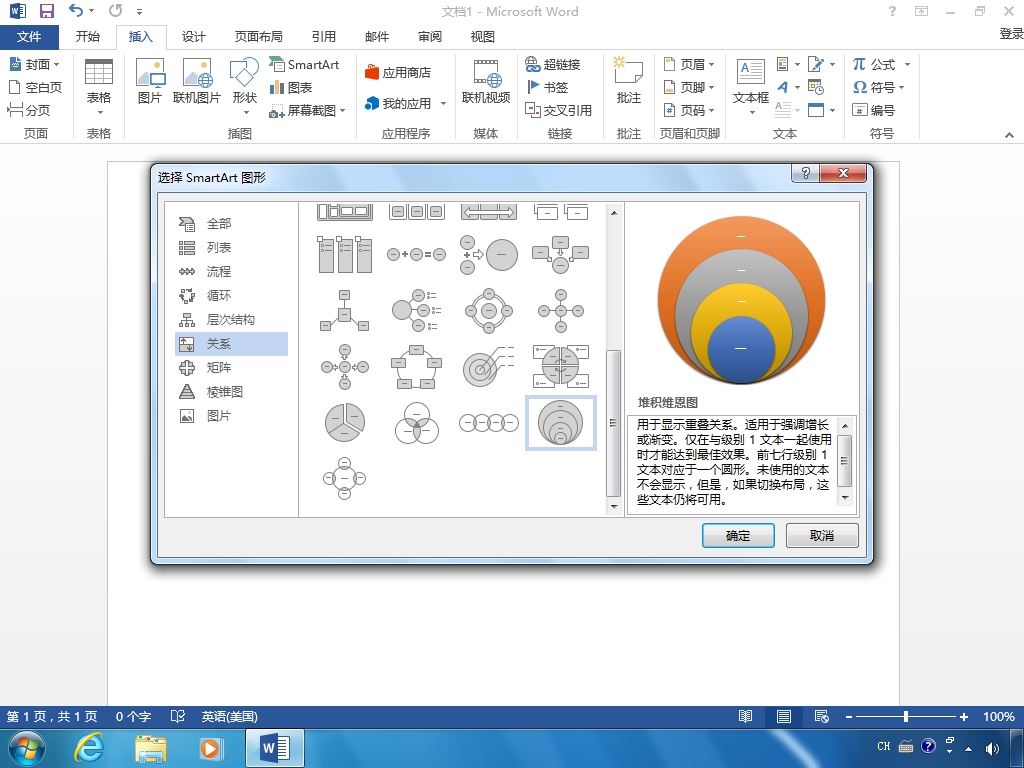Click the SmartArt dialog help button
This screenshot has height=768, width=1024.
tap(805, 173)
